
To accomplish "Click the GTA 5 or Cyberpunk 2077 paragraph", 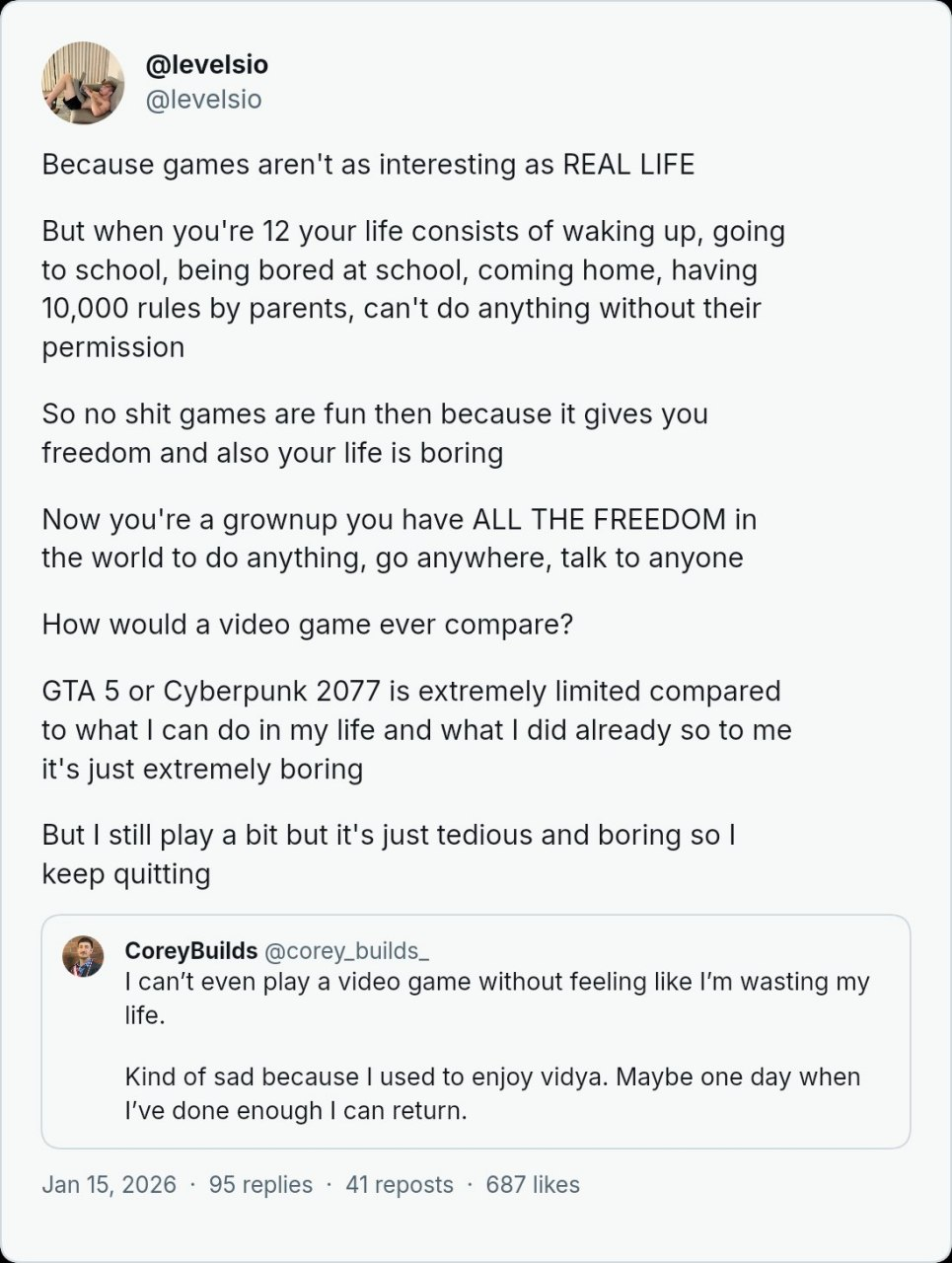I will click(x=416, y=730).
